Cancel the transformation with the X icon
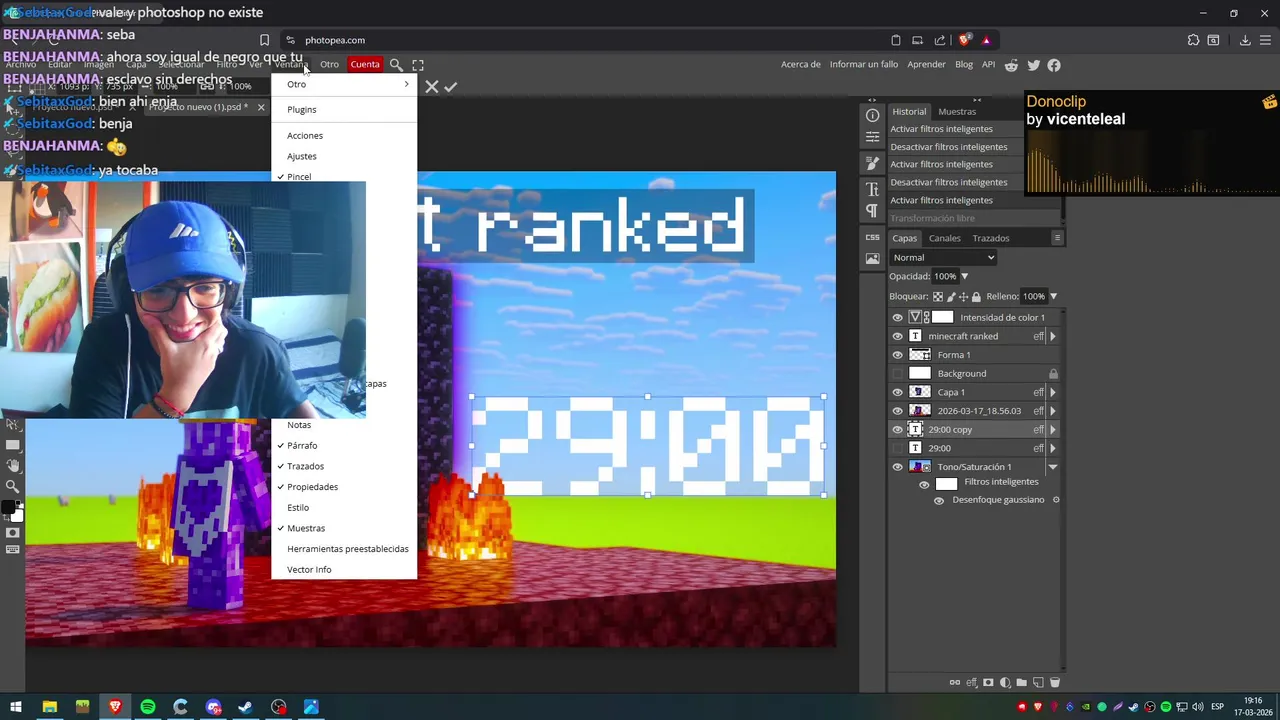The width and height of the screenshot is (1280, 720). pyautogui.click(x=431, y=87)
